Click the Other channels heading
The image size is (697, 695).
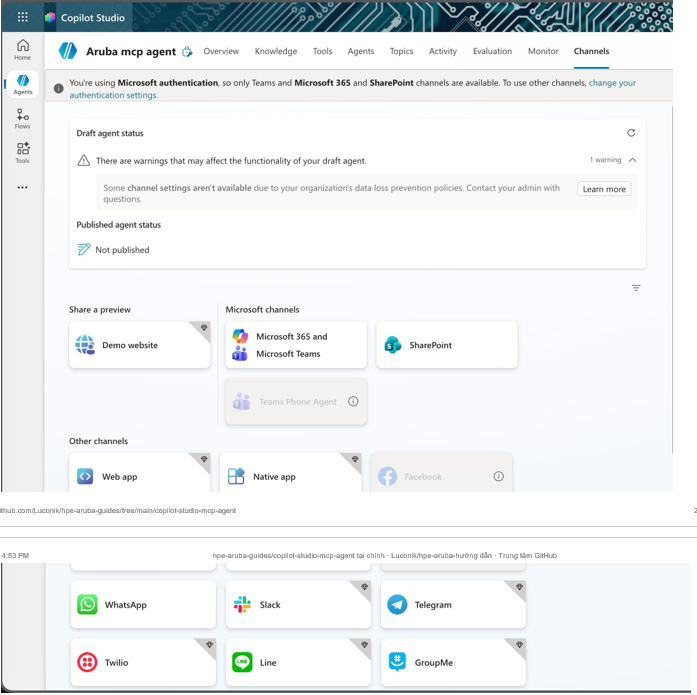(x=98, y=441)
